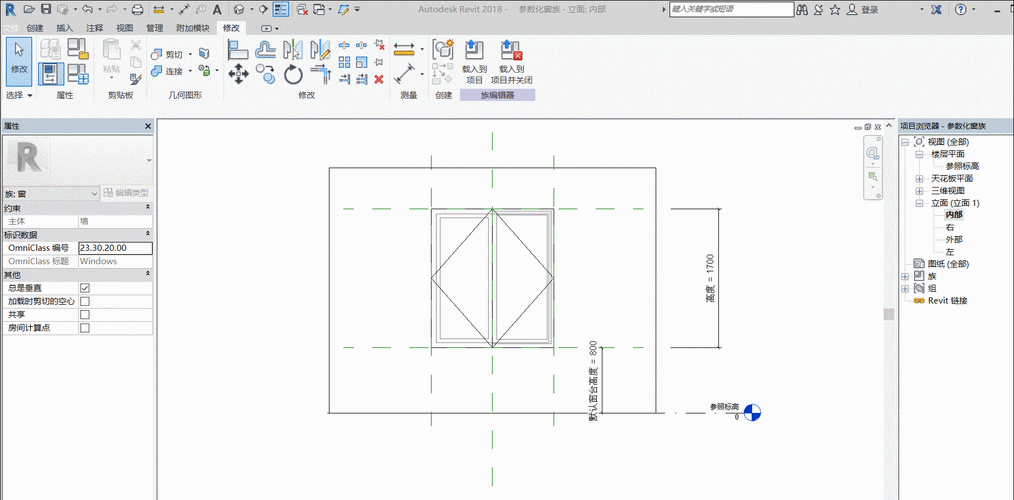Click the OmniClass 编号 input field
This screenshot has height=500, width=1014.
pyautogui.click(x=115, y=248)
